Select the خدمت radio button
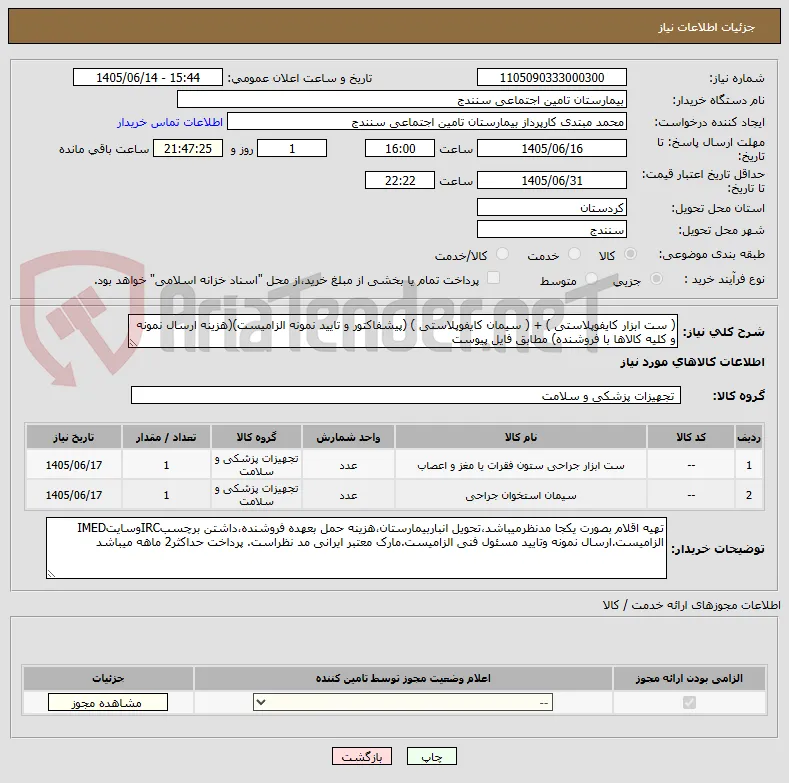789x783 pixels. 574,254
